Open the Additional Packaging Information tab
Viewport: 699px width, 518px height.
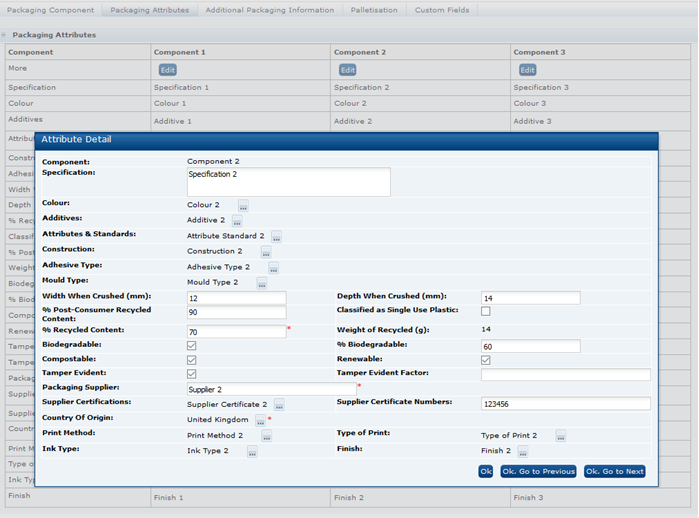pyautogui.click(x=270, y=10)
